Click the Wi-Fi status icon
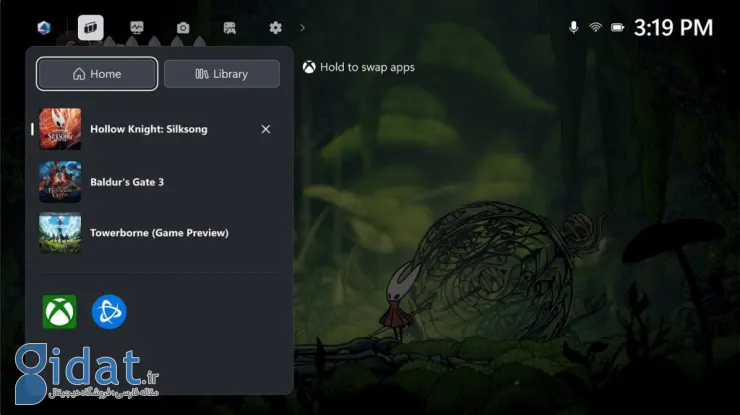 (x=596, y=27)
